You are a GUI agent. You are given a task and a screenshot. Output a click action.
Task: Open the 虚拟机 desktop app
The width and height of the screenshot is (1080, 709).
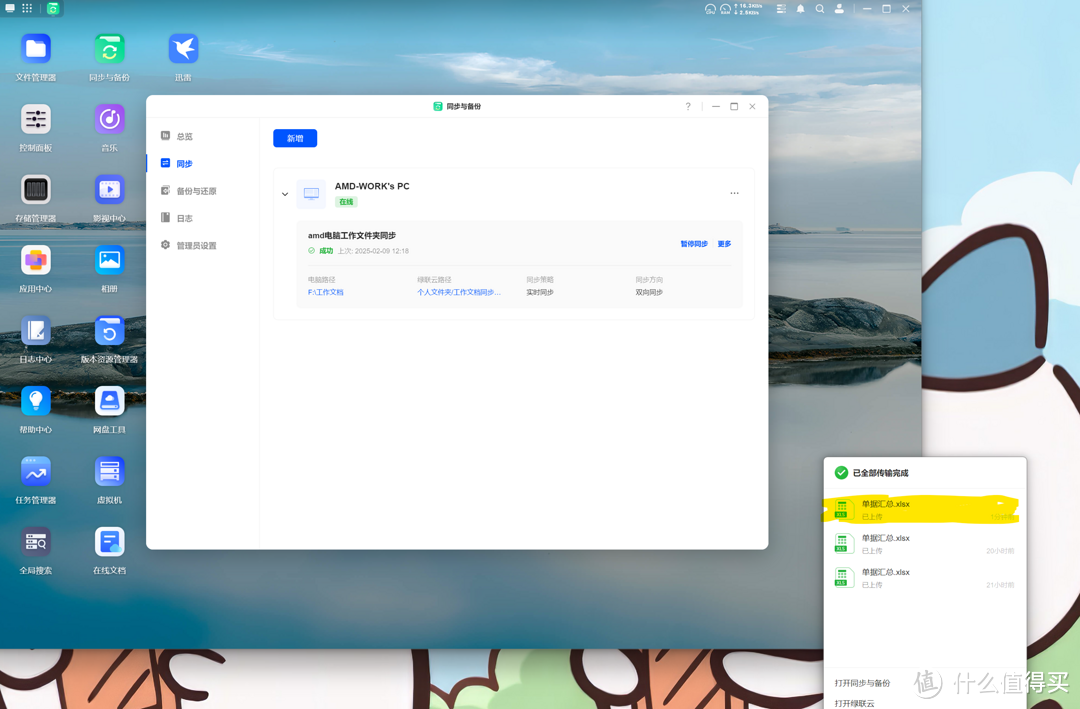[x=109, y=472]
